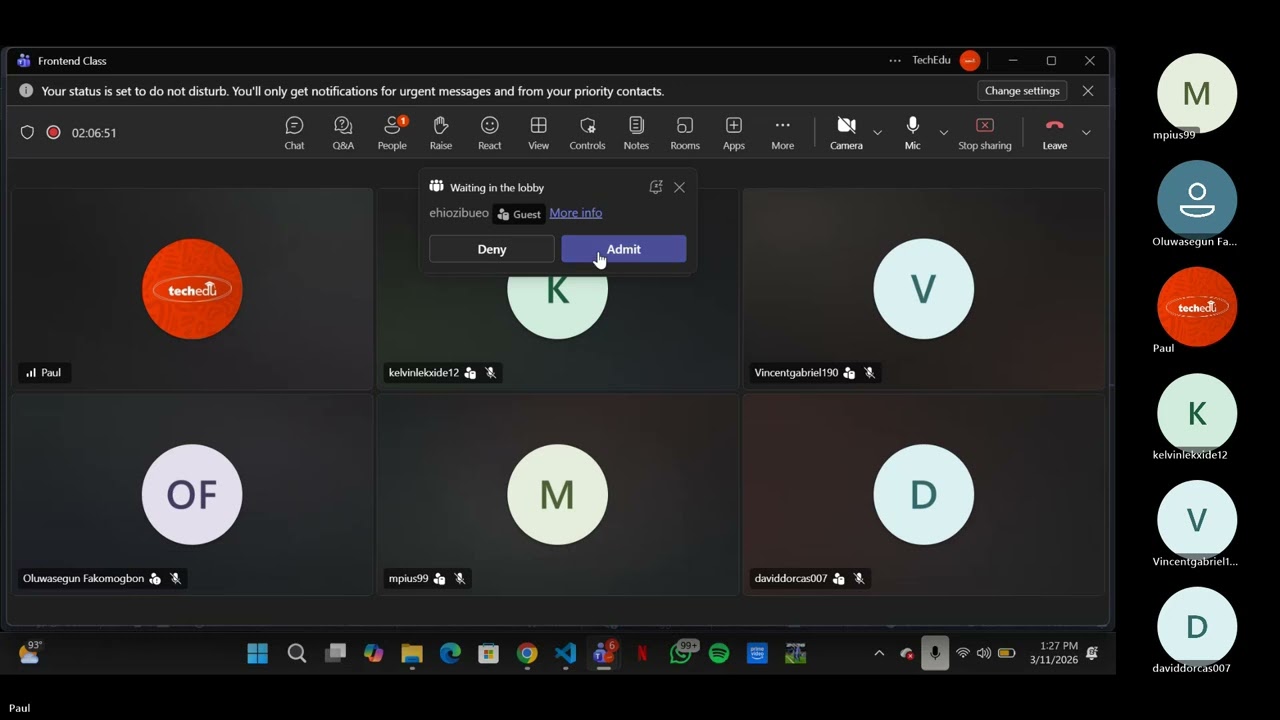The width and height of the screenshot is (1280, 720).
Task: Open the Q&A panel
Action: (x=343, y=133)
